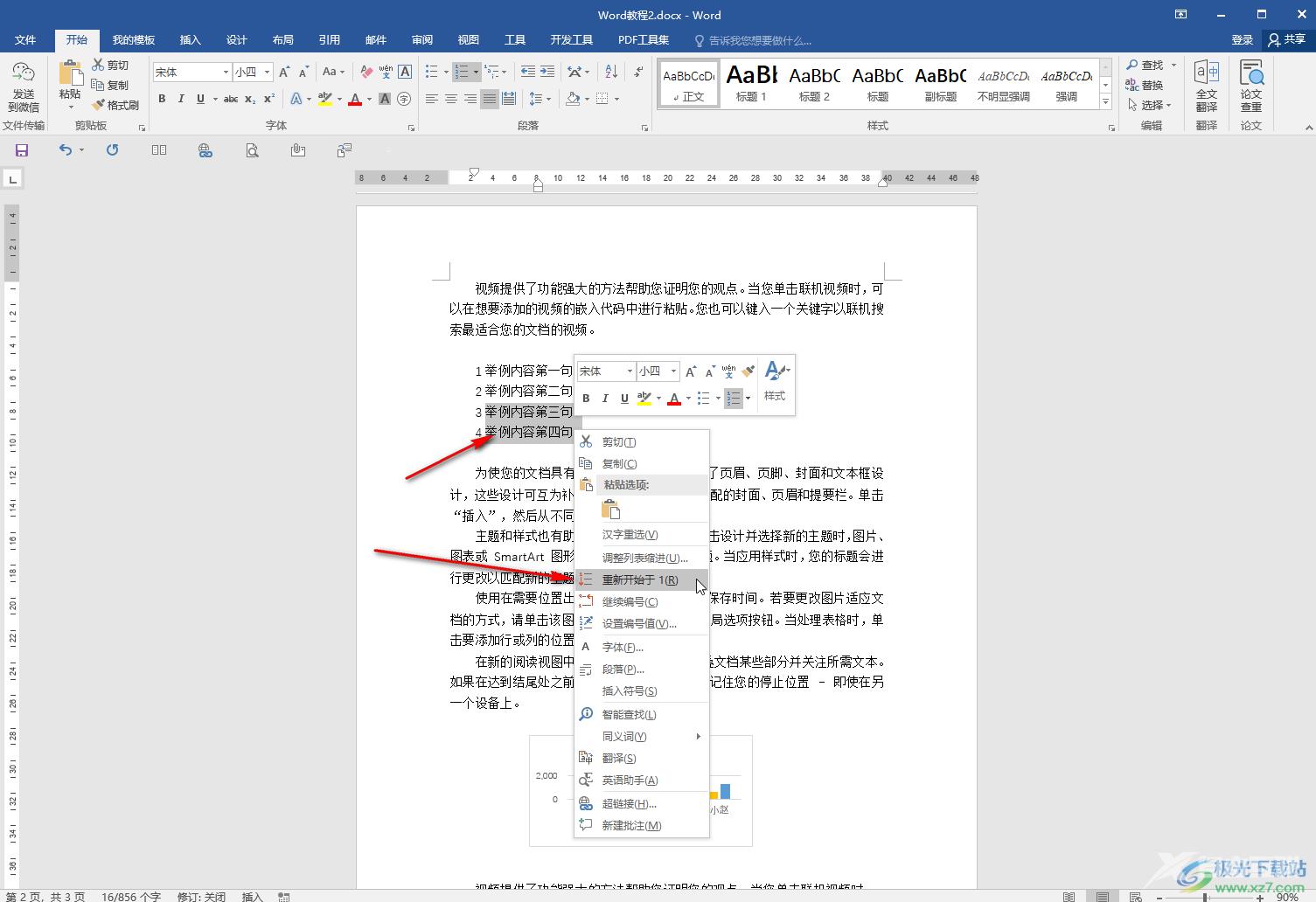This screenshot has height=902, width=1316.
Task: Click the Decrease indent icon
Action: [x=527, y=72]
